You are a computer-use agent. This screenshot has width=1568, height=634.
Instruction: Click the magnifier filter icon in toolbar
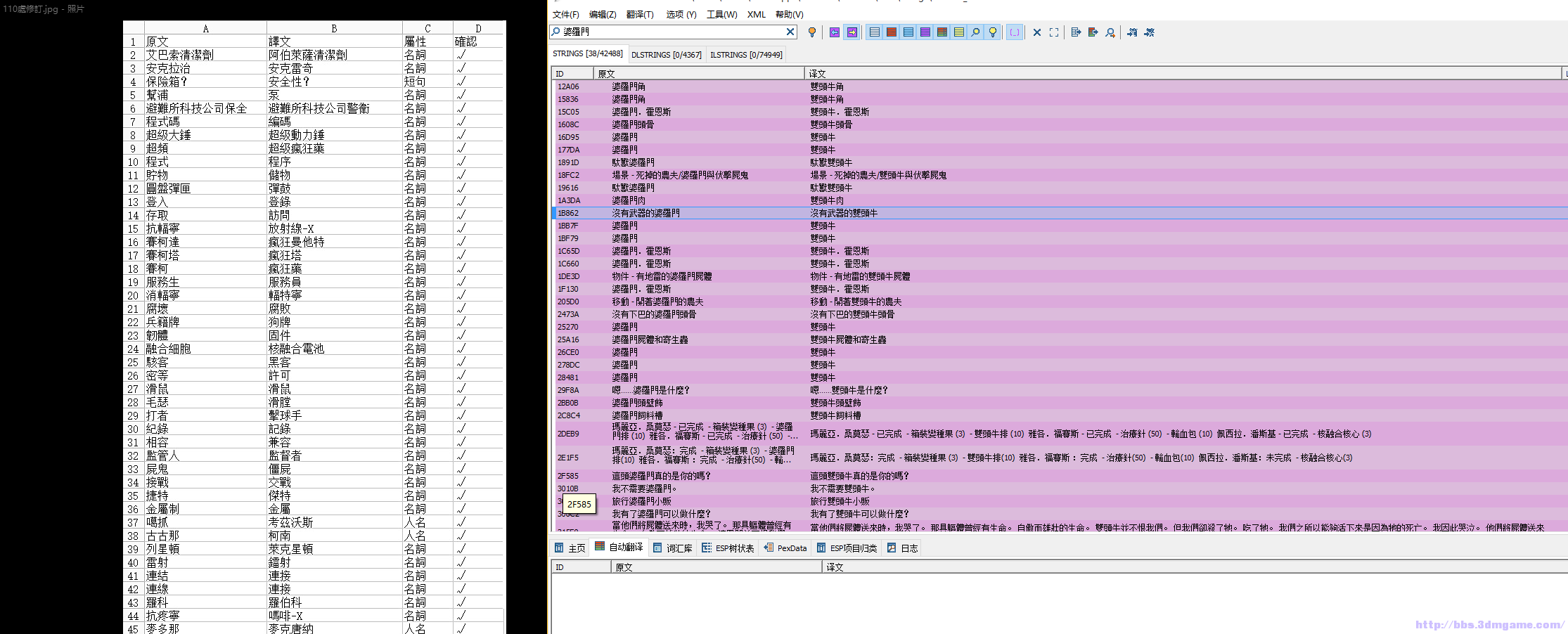(x=975, y=32)
